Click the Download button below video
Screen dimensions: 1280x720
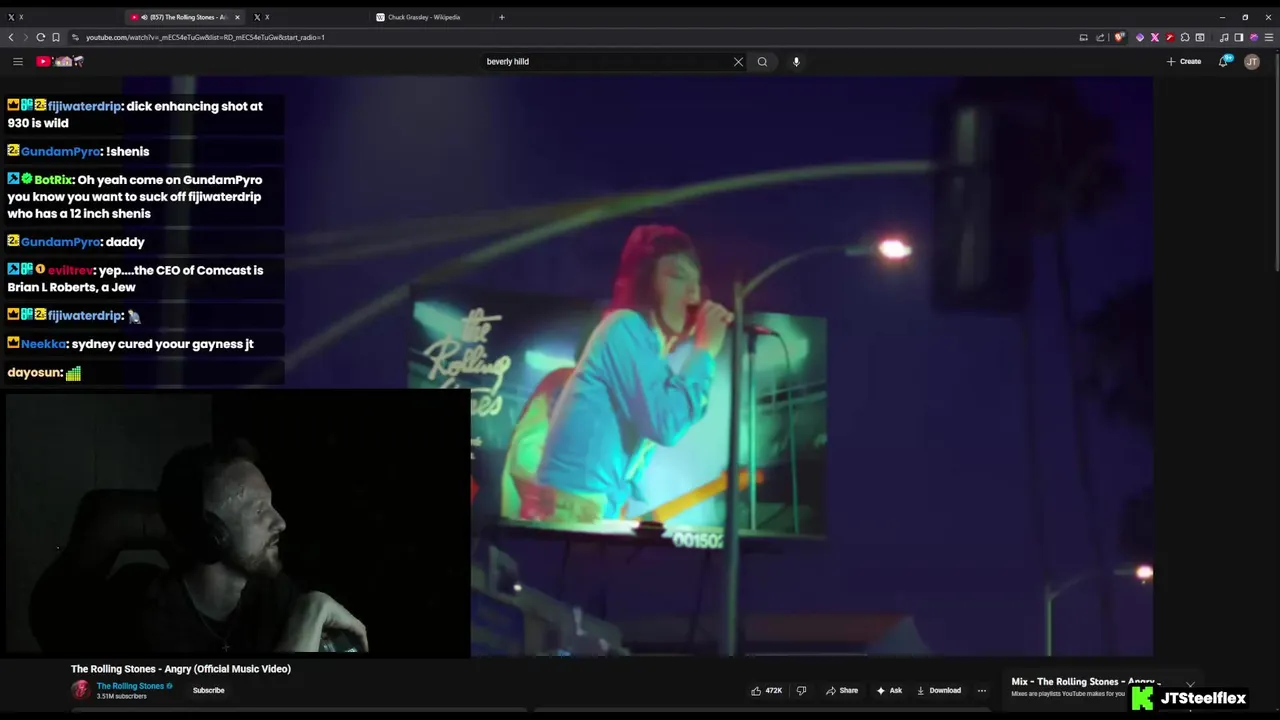click(x=939, y=690)
